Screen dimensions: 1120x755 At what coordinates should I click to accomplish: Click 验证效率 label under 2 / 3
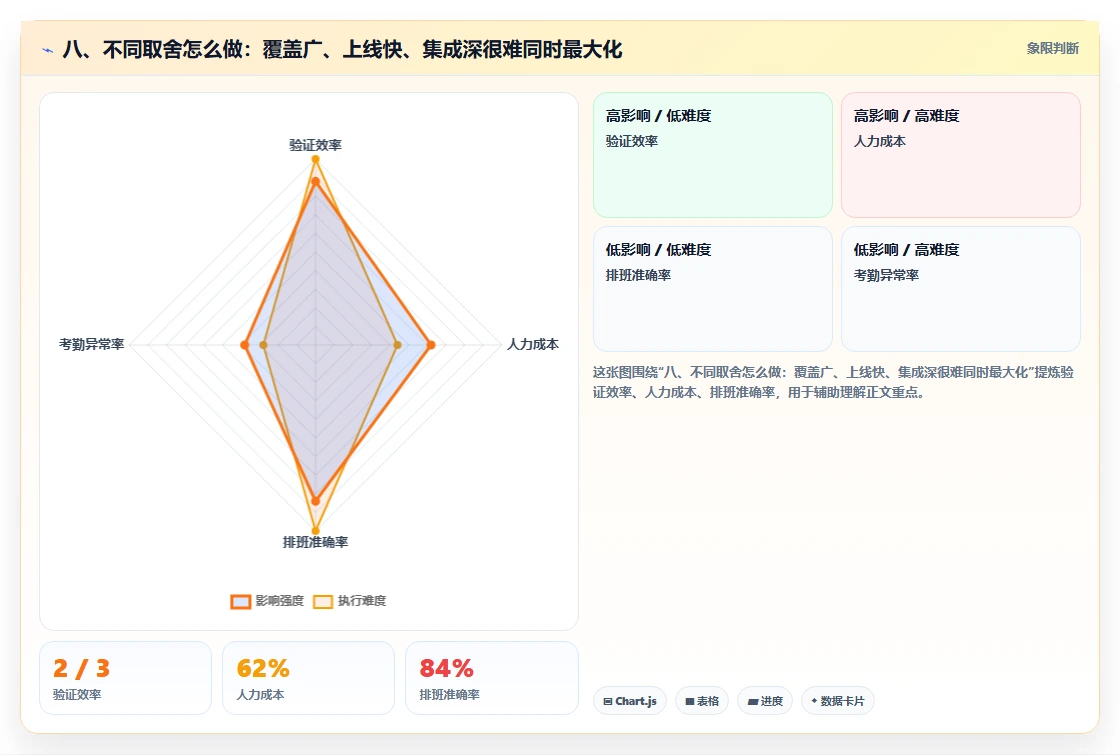point(77,694)
